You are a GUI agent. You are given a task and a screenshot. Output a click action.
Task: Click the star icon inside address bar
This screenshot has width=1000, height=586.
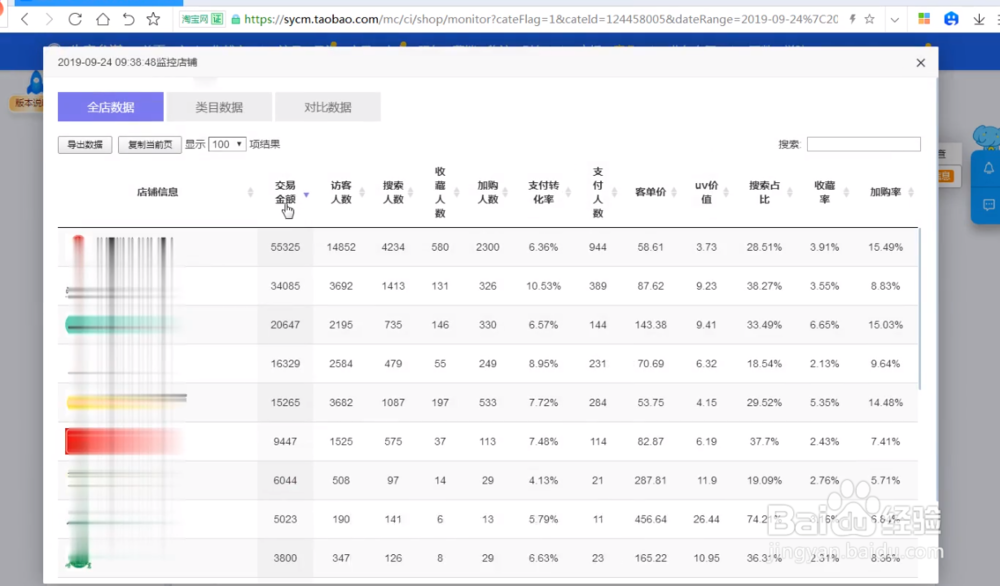869,19
